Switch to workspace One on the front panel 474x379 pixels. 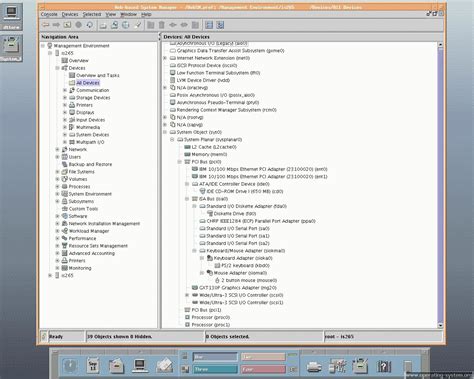coord(215,357)
